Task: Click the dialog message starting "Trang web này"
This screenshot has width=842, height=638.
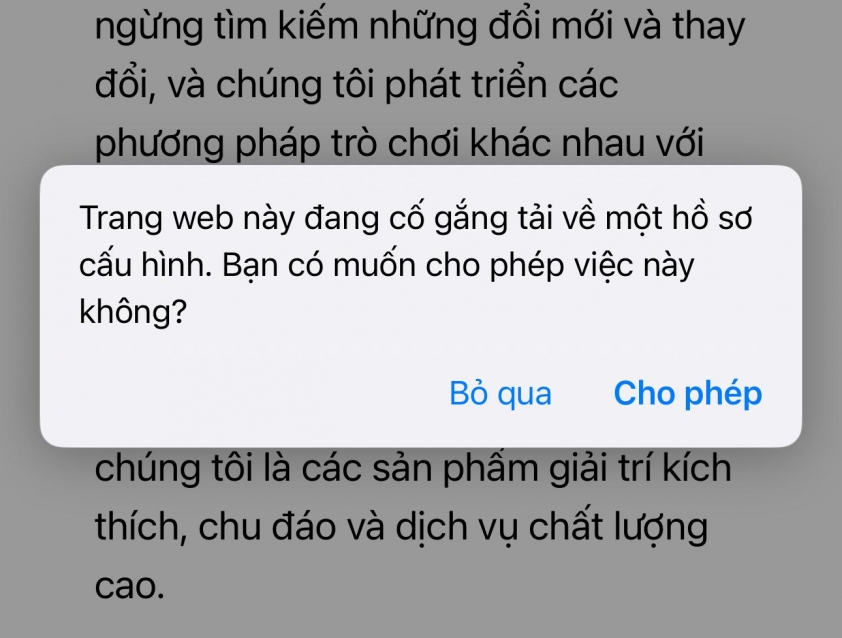Action: [x=415, y=265]
